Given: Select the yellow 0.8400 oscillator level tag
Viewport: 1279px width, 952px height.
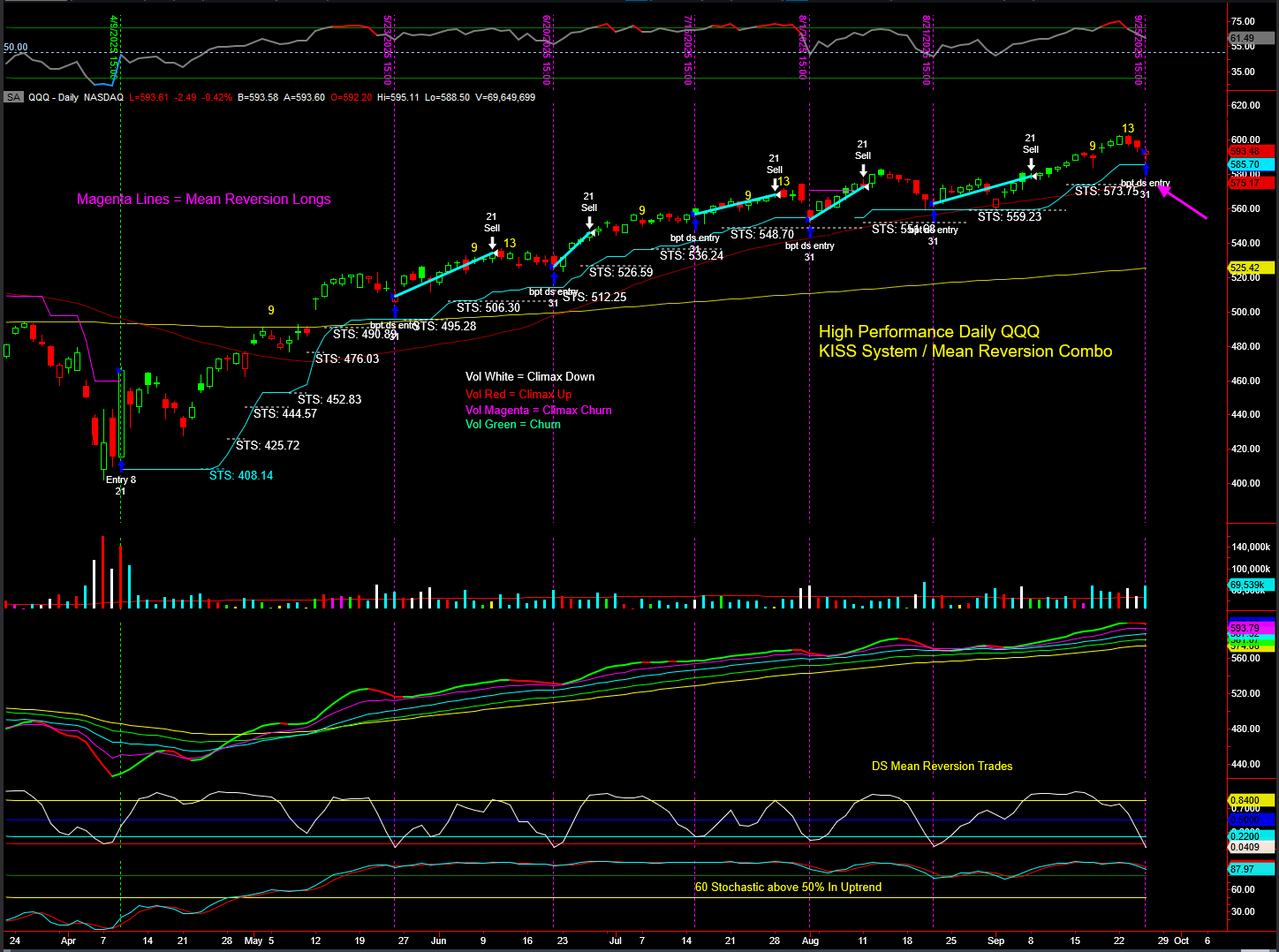Looking at the screenshot, I should (1251, 800).
